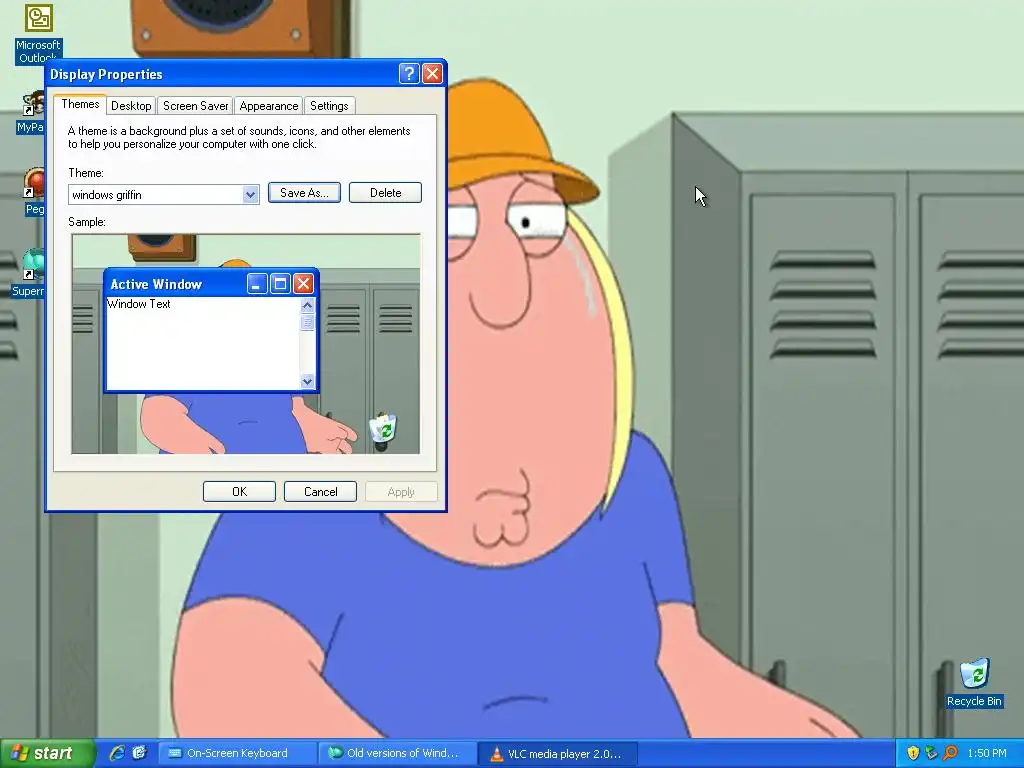The image size is (1024, 768).
Task: Confirm with the OK button
Action: coord(239,492)
